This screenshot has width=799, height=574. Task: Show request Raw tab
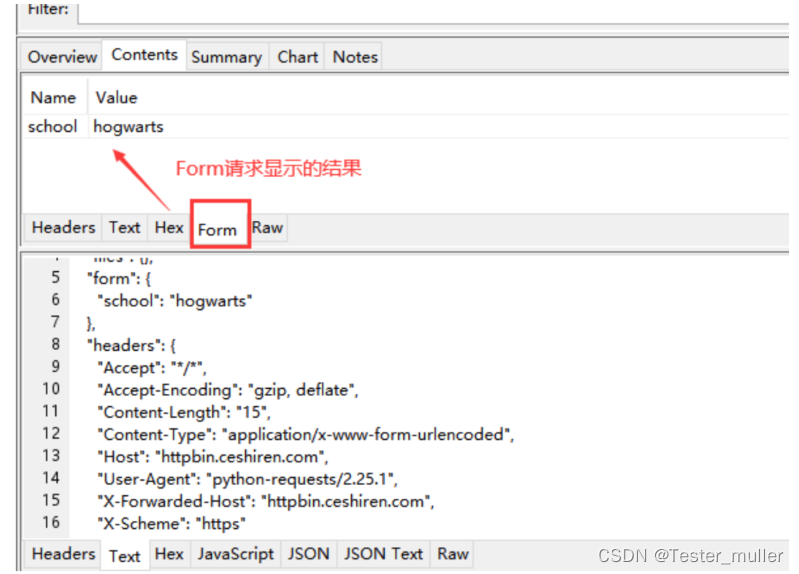click(x=267, y=227)
